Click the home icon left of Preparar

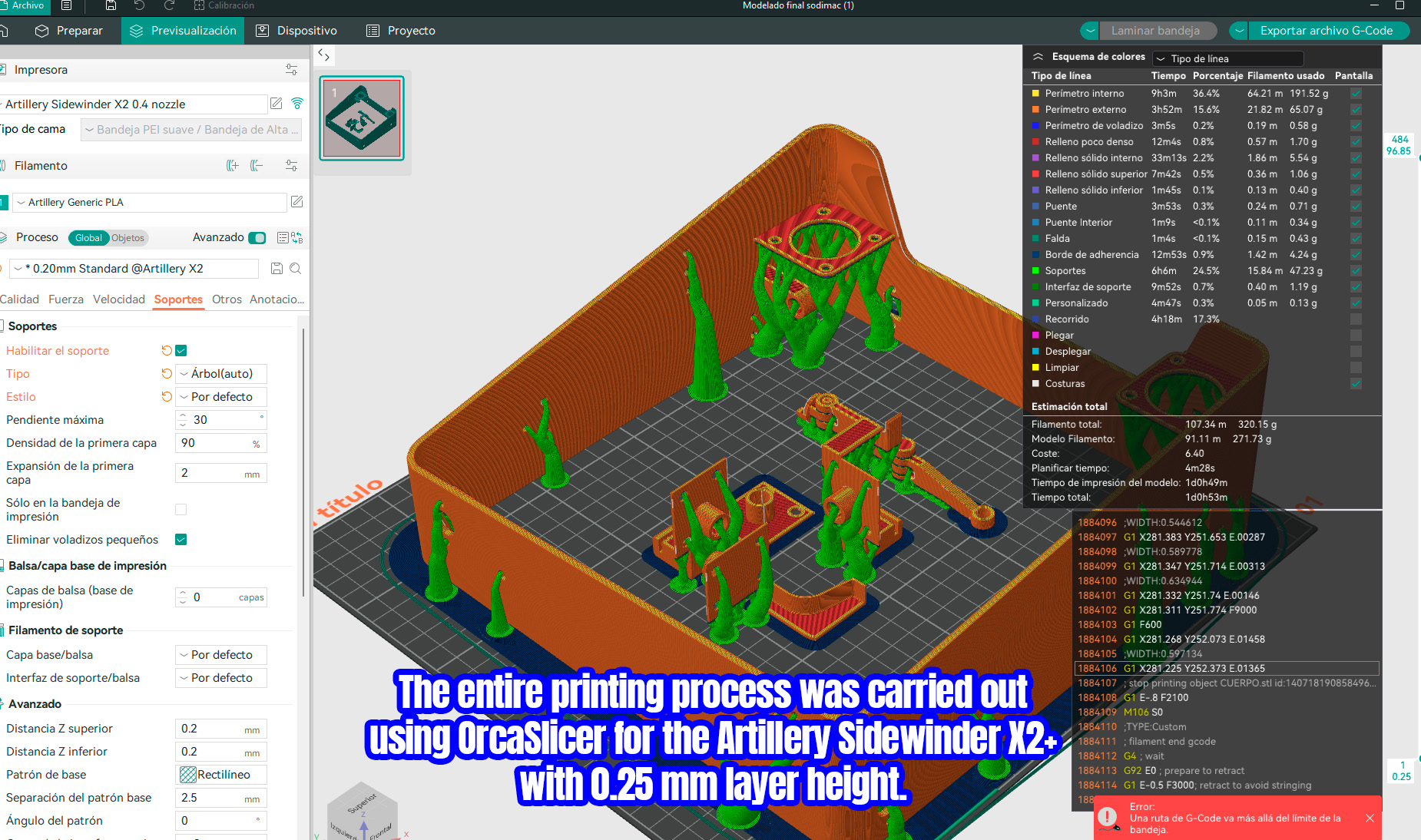tap(4, 31)
